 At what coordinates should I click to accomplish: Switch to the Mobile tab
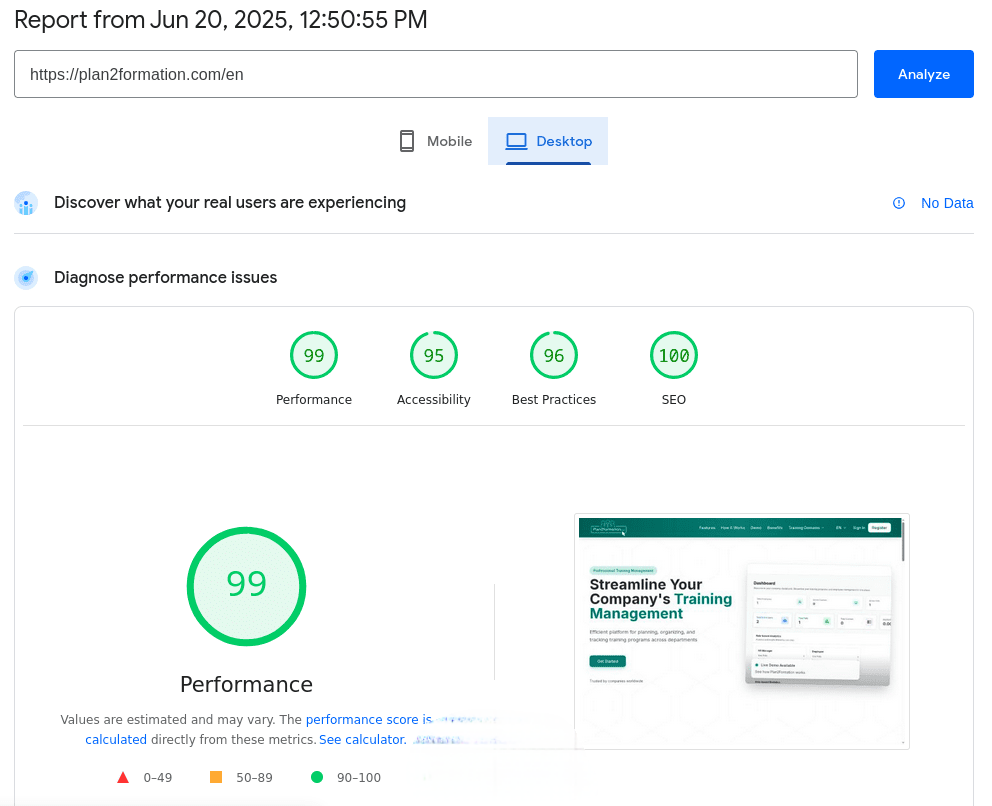[x=435, y=141]
